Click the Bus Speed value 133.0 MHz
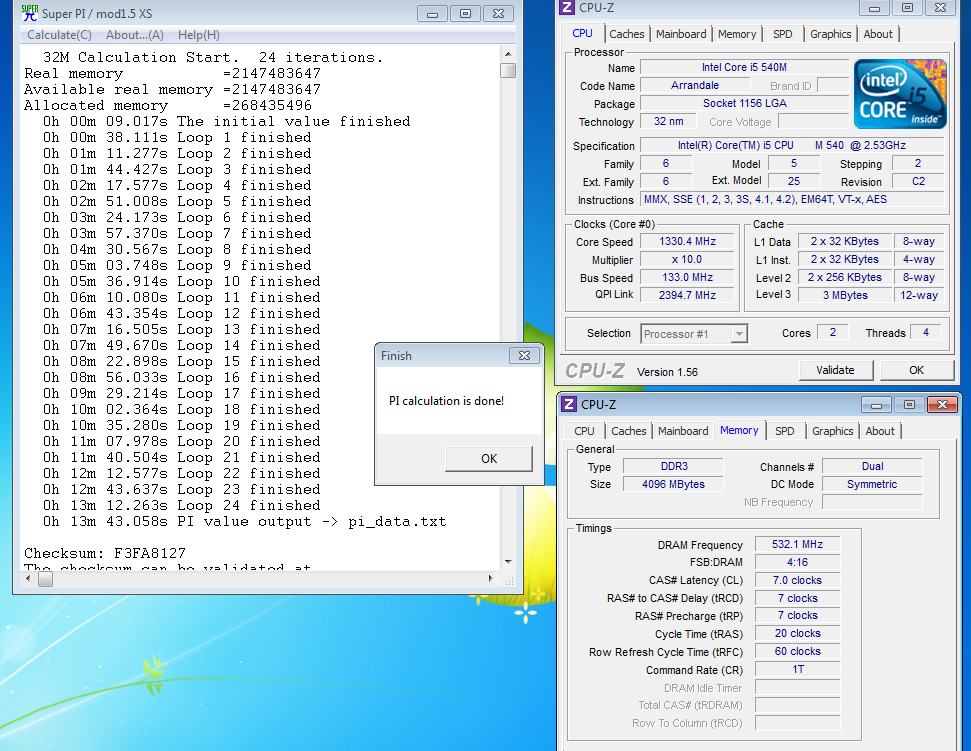Image resolution: width=971 pixels, height=751 pixels. pos(687,277)
